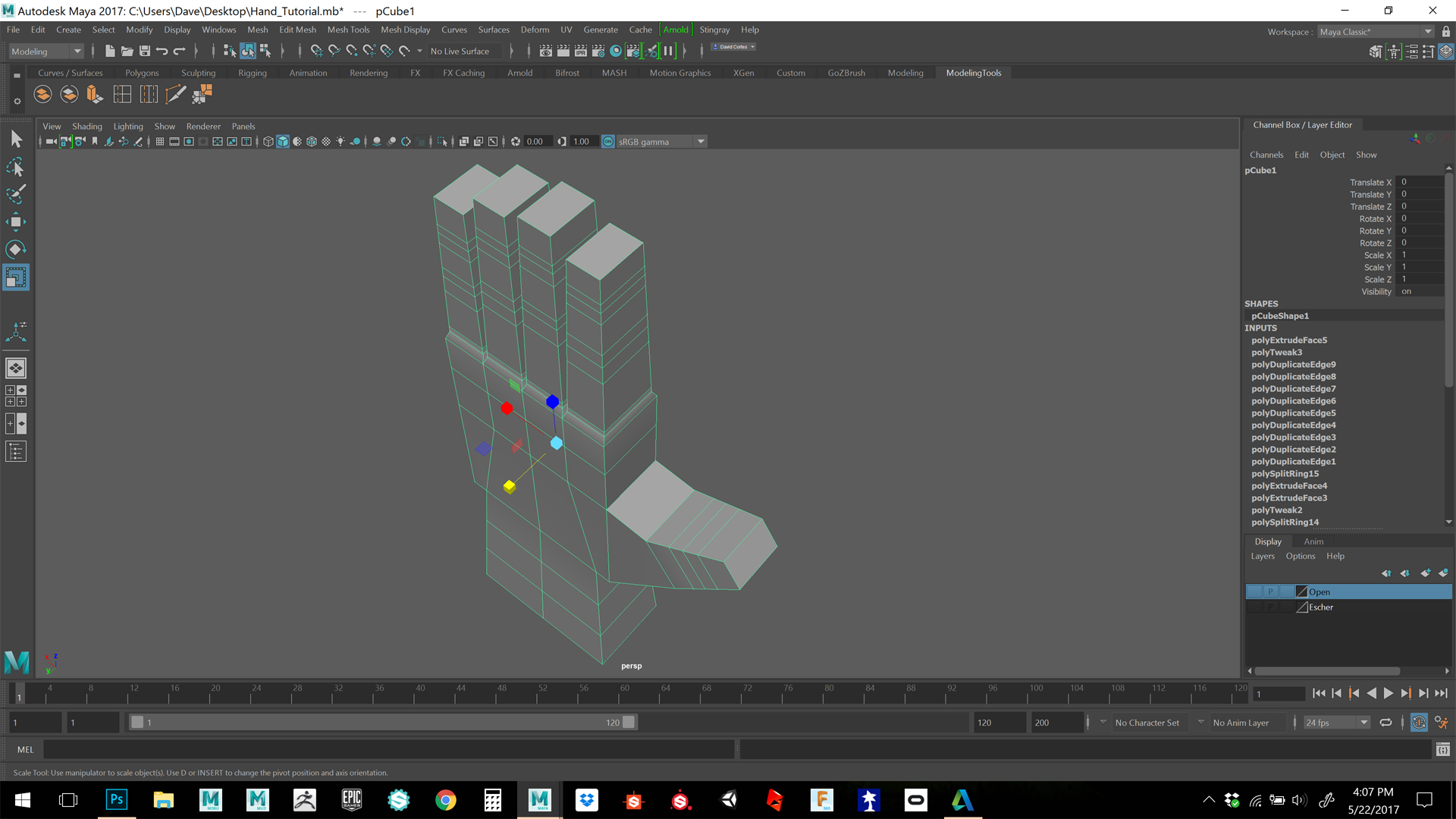Choose the Paint selection tool
The width and height of the screenshot is (1456, 819).
[x=16, y=194]
